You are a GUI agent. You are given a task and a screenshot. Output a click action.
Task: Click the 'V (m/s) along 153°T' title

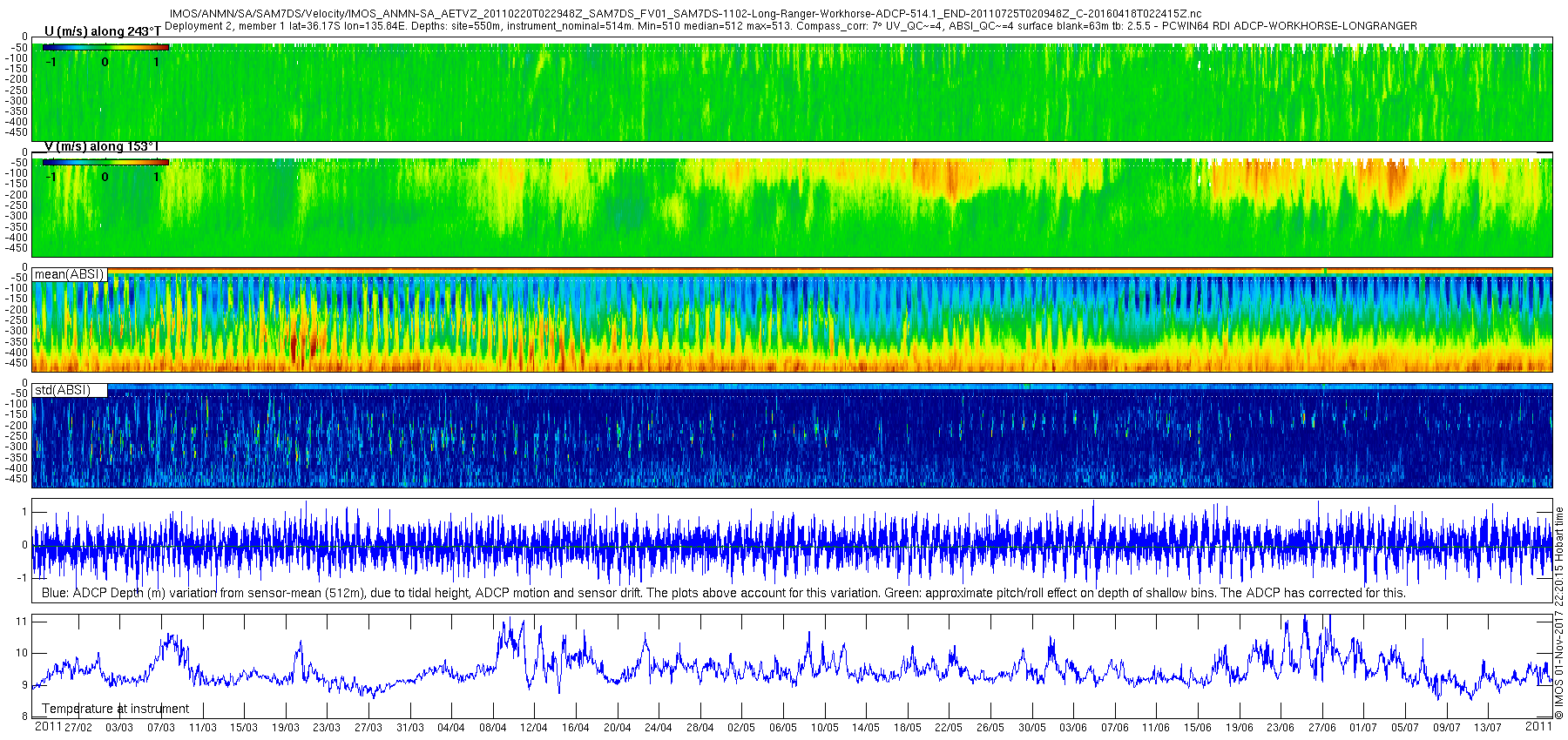(102, 146)
